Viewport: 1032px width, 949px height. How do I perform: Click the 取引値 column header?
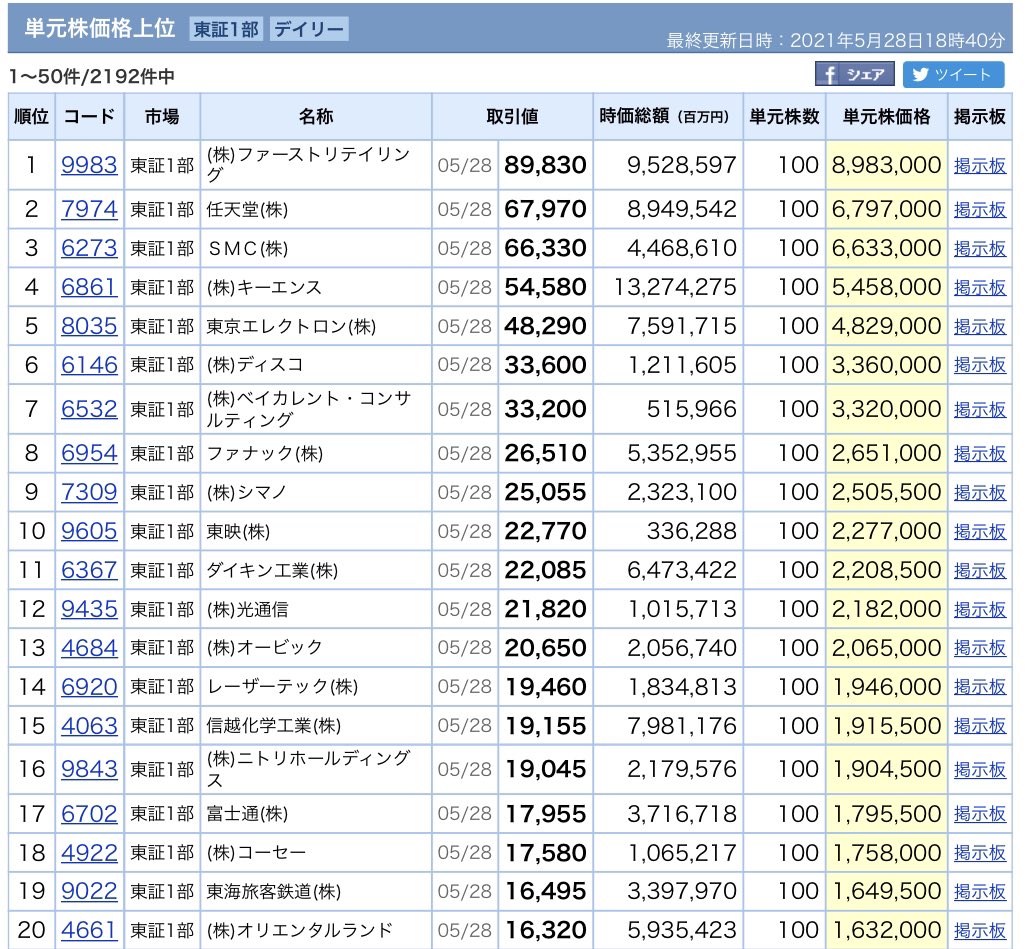point(512,116)
